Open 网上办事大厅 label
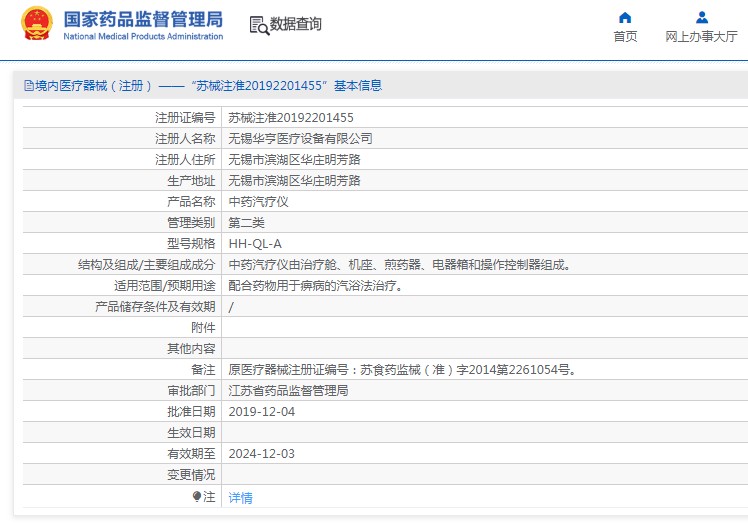Image resolution: width=748 pixels, height=523 pixels. tap(701, 36)
